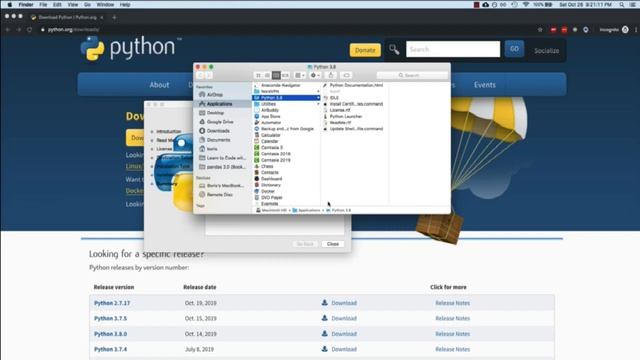Open Python 2.7.17 release link
Image resolution: width=640 pixels, height=360 pixels.
click(112, 303)
